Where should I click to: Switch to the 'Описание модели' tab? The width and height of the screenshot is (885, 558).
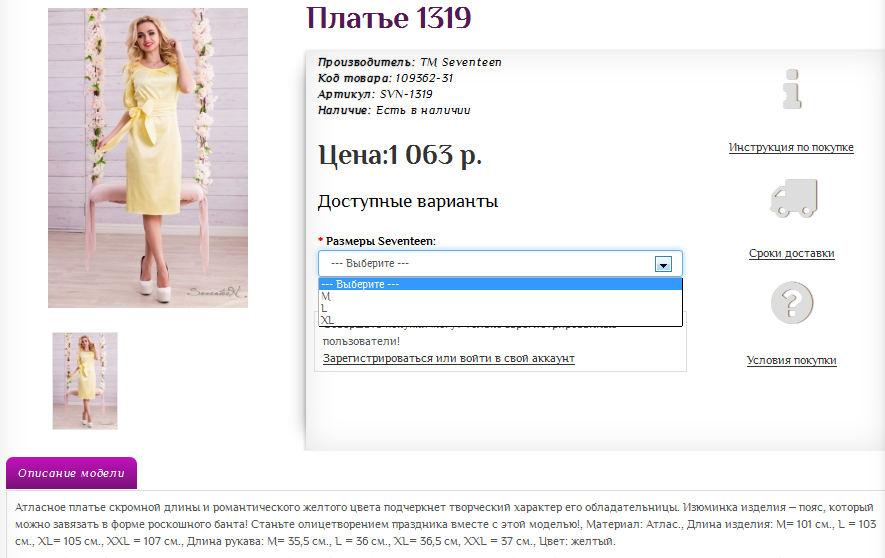tap(71, 474)
